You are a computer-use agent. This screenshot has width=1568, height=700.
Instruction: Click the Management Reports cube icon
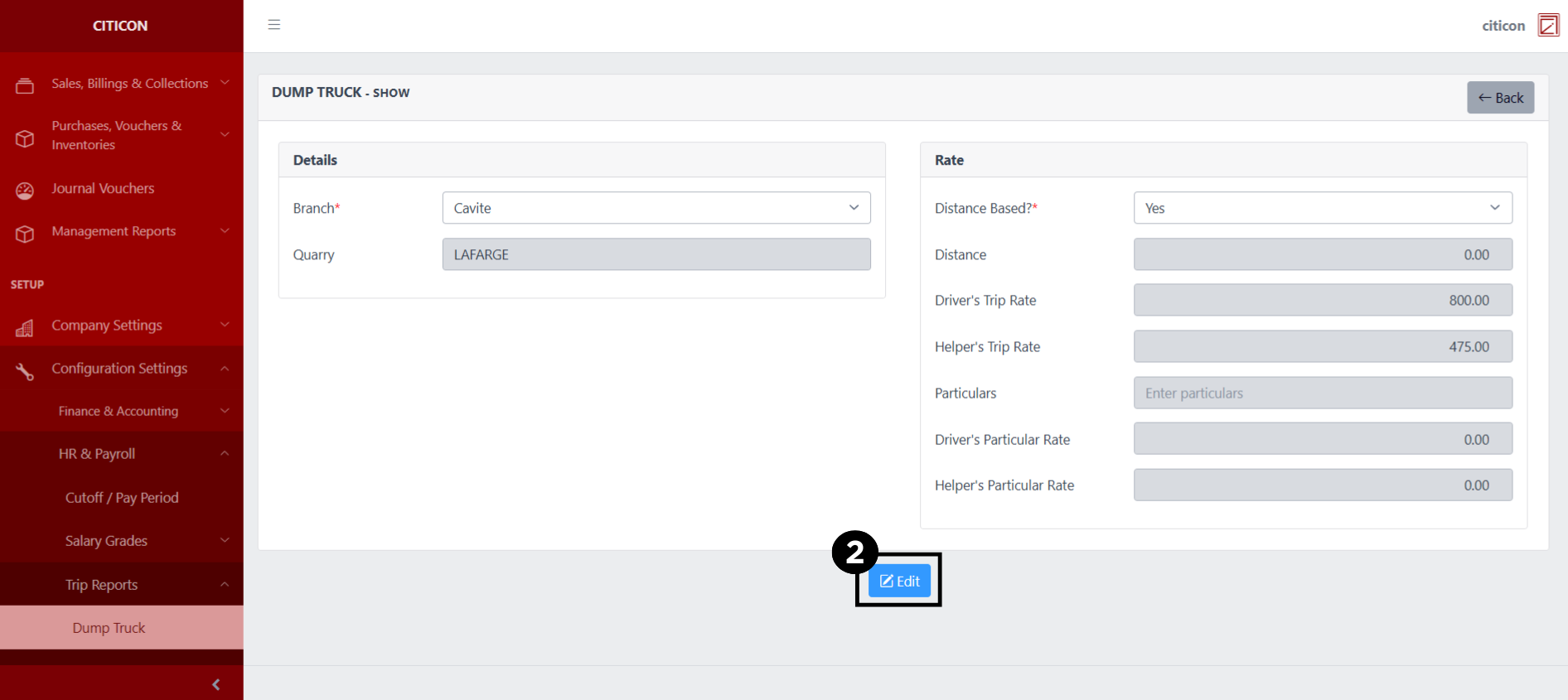pos(25,234)
